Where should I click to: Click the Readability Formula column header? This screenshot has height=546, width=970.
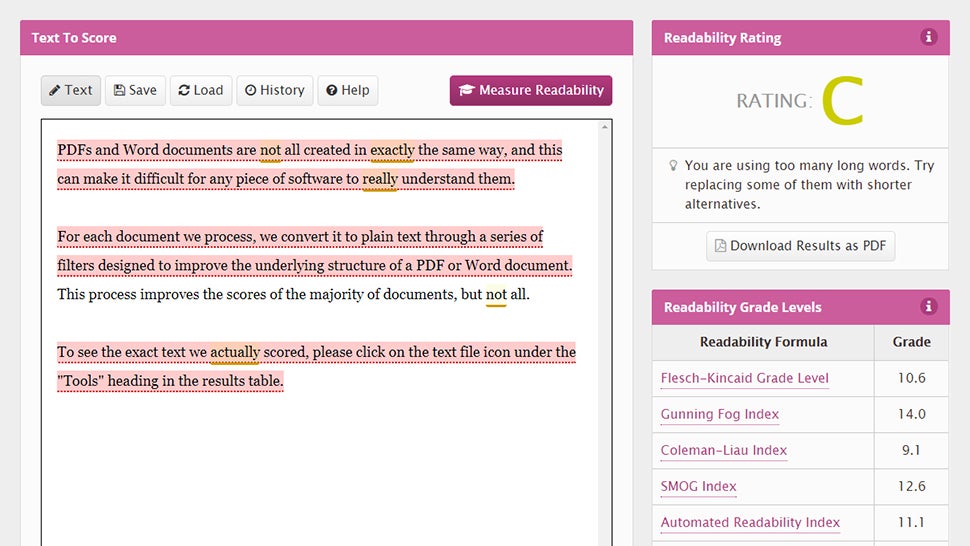pyautogui.click(x=763, y=342)
